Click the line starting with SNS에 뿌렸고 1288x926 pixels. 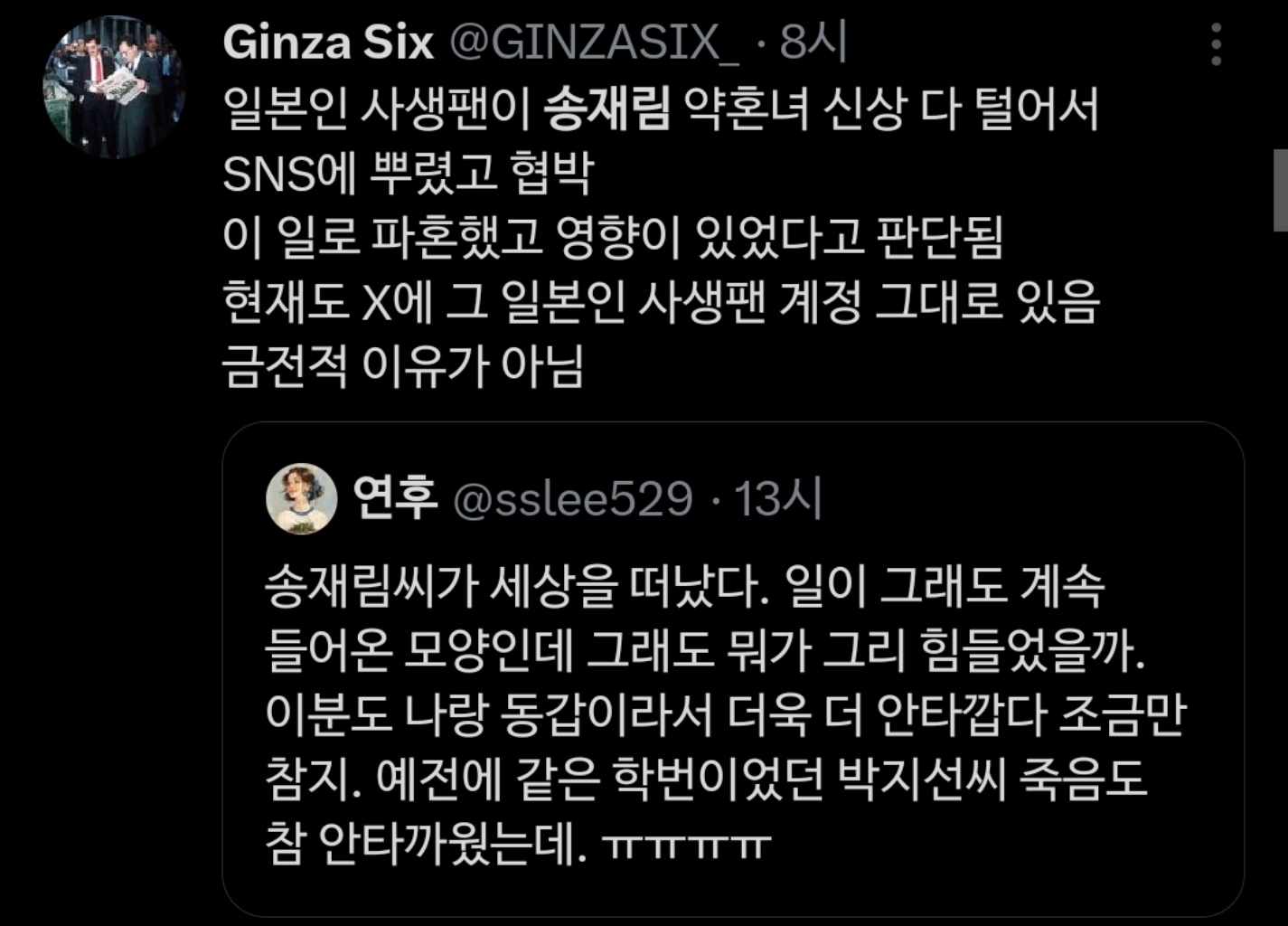(x=408, y=174)
